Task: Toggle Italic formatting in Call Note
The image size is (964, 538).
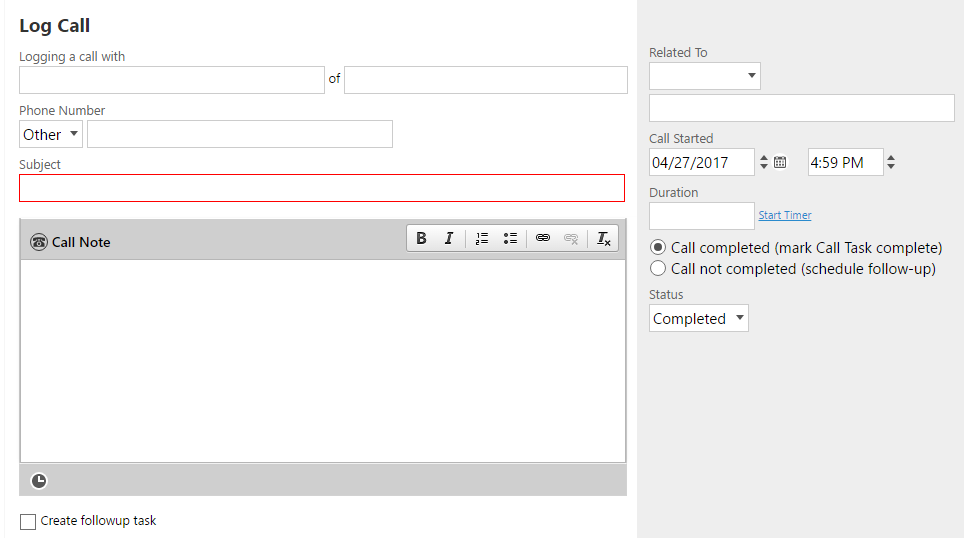Action: (449, 239)
